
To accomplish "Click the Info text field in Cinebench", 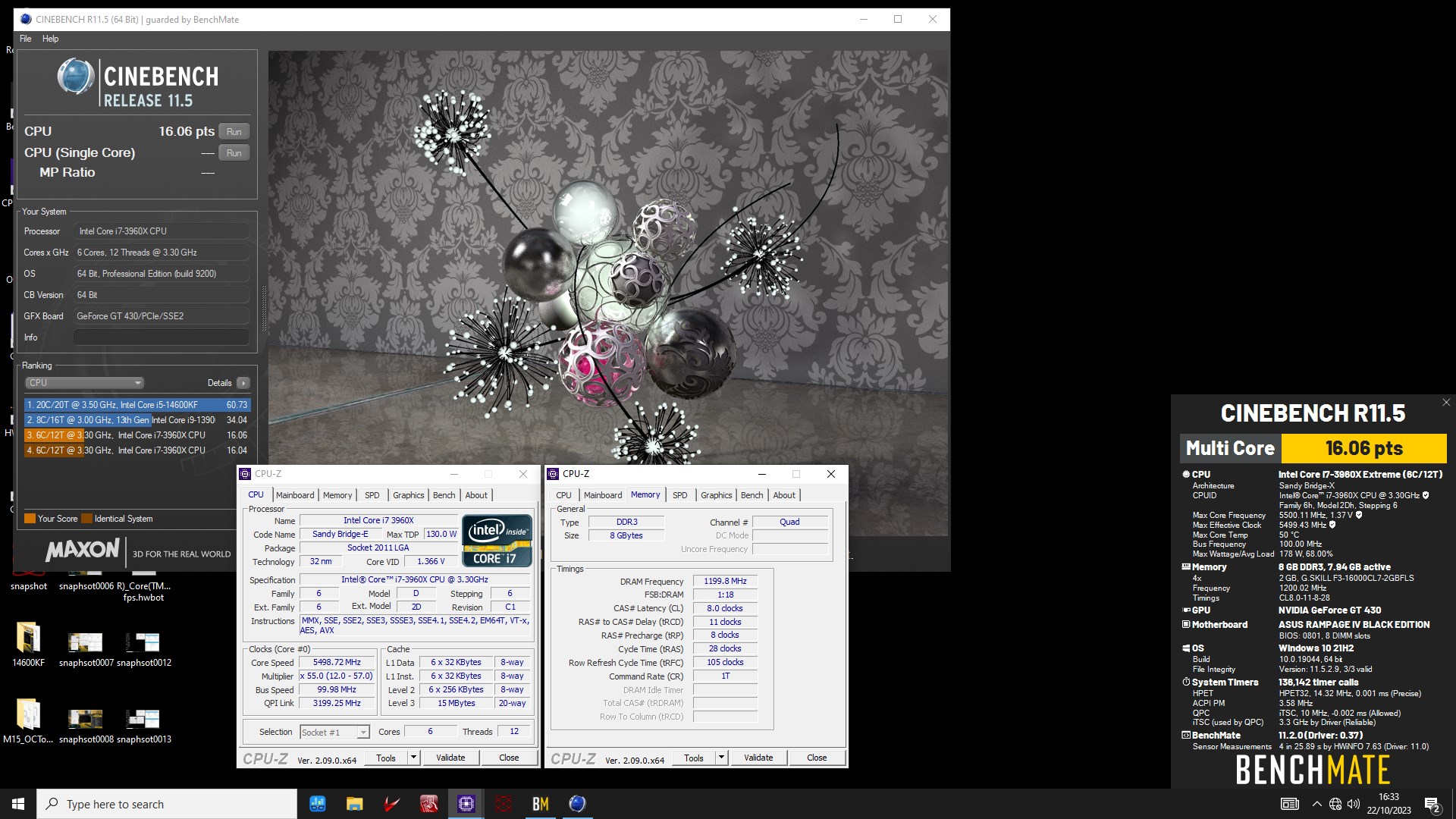I will point(162,337).
